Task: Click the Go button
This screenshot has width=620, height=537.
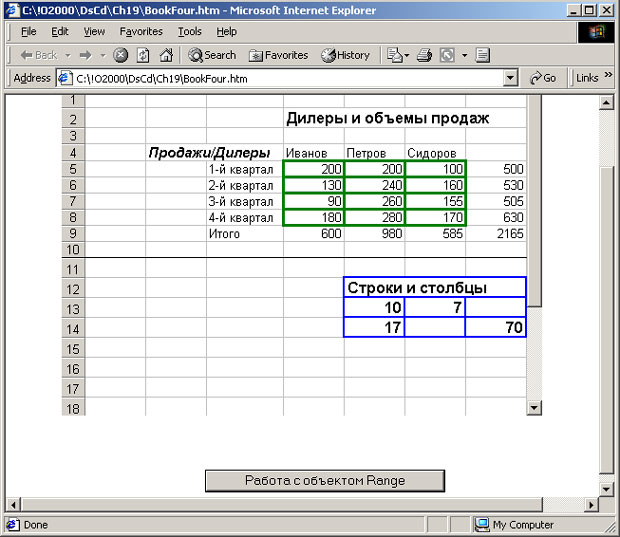Action: point(544,78)
